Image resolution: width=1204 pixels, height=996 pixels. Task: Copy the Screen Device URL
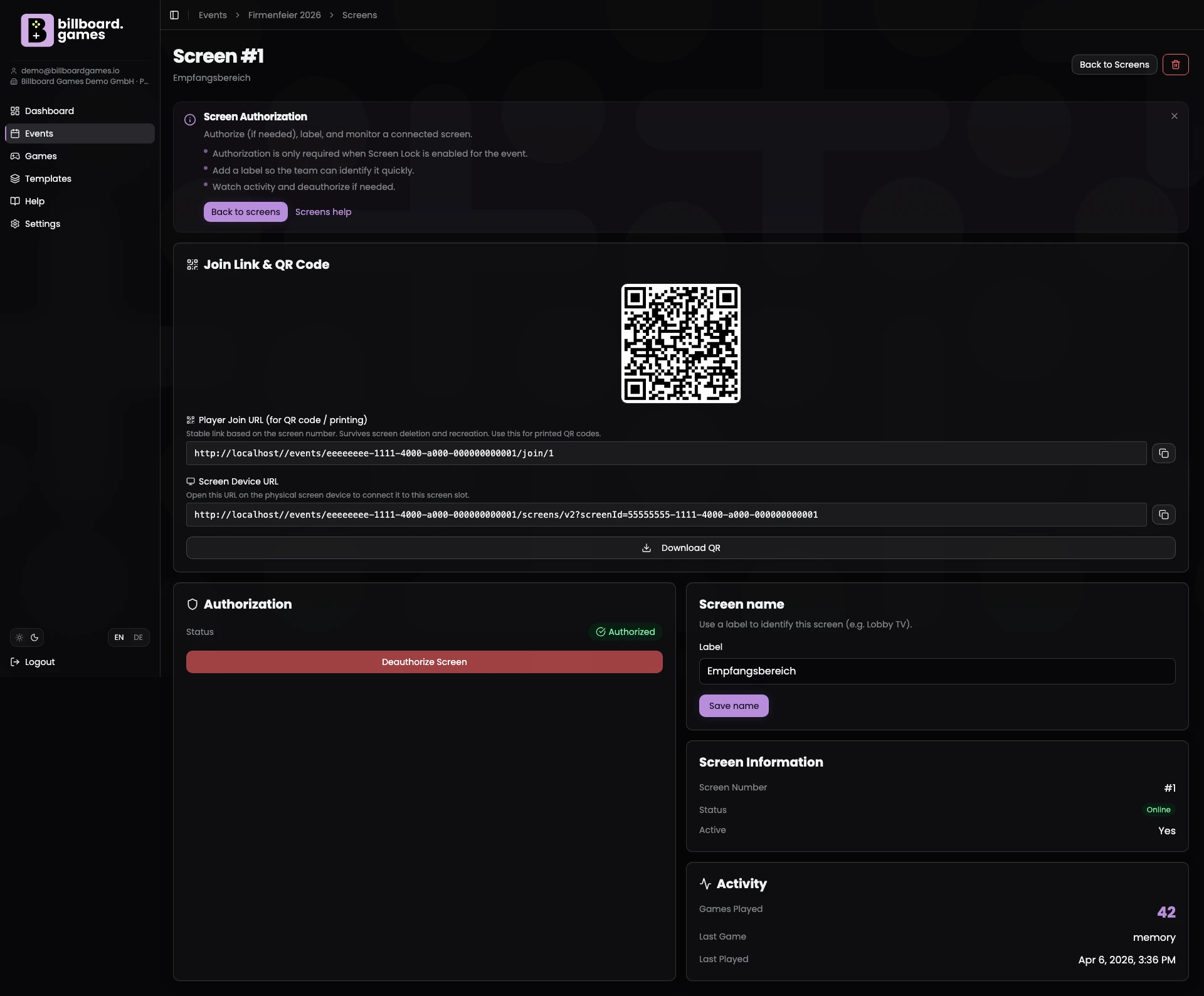point(1164,514)
